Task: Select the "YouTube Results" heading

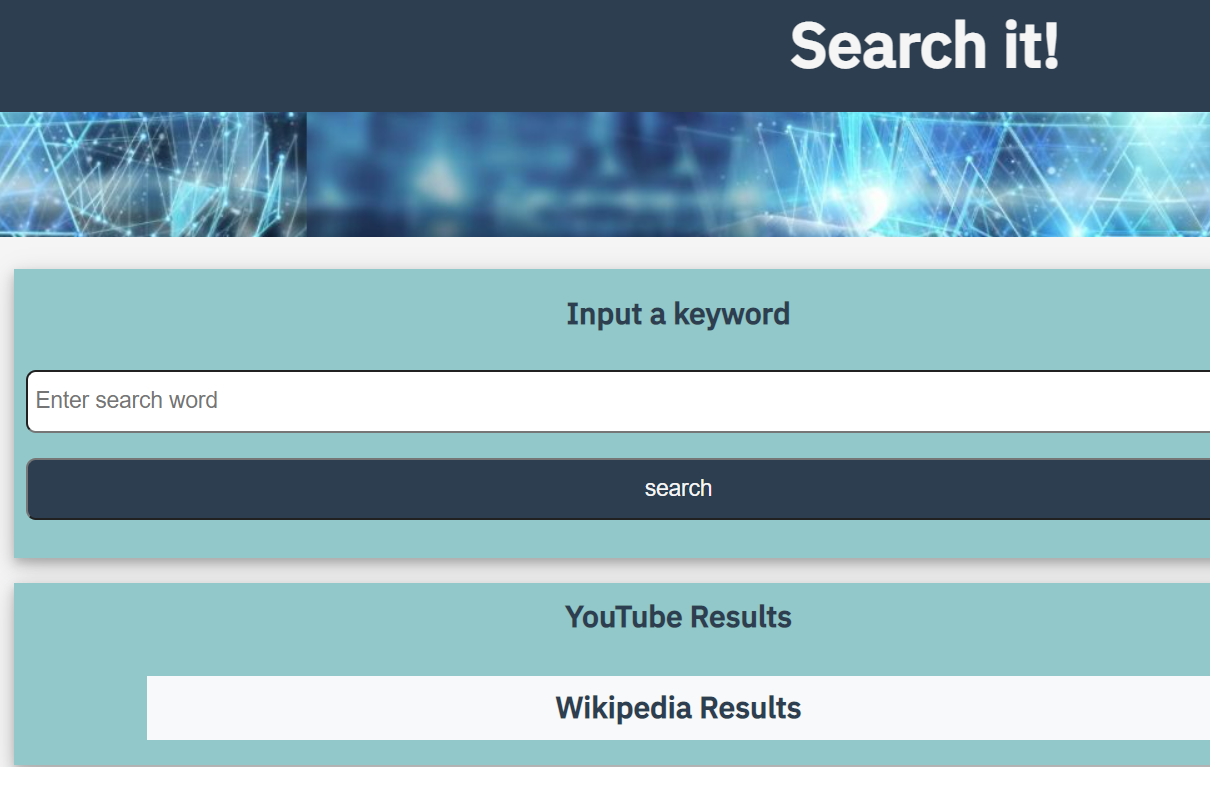Action: coord(677,617)
